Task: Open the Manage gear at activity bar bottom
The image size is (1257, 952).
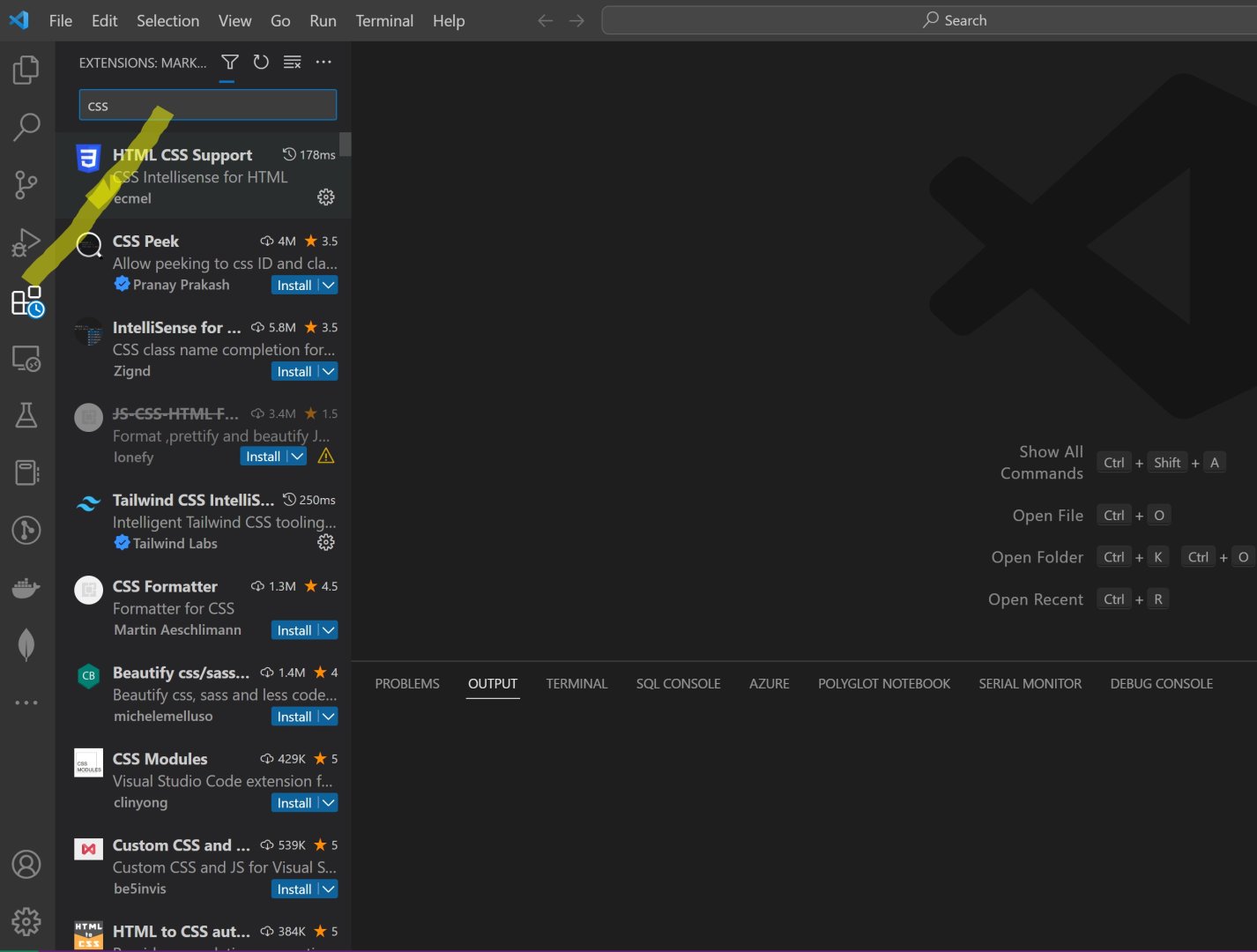Action: coord(26,922)
